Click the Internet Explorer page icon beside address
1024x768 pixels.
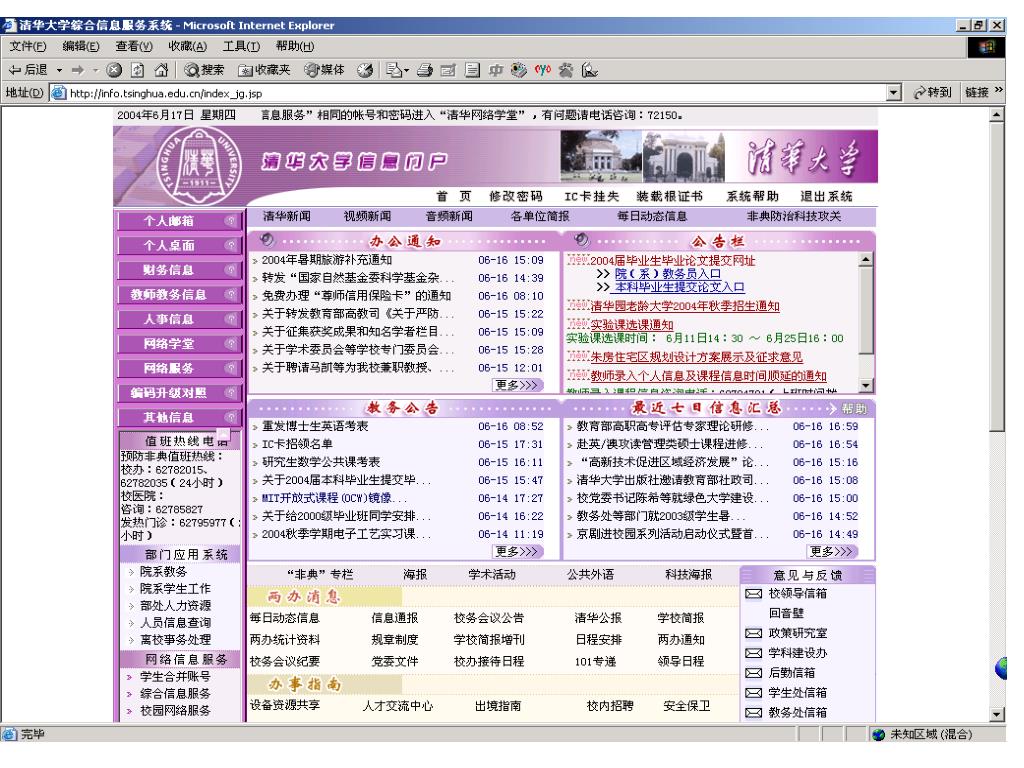pos(59,93)
